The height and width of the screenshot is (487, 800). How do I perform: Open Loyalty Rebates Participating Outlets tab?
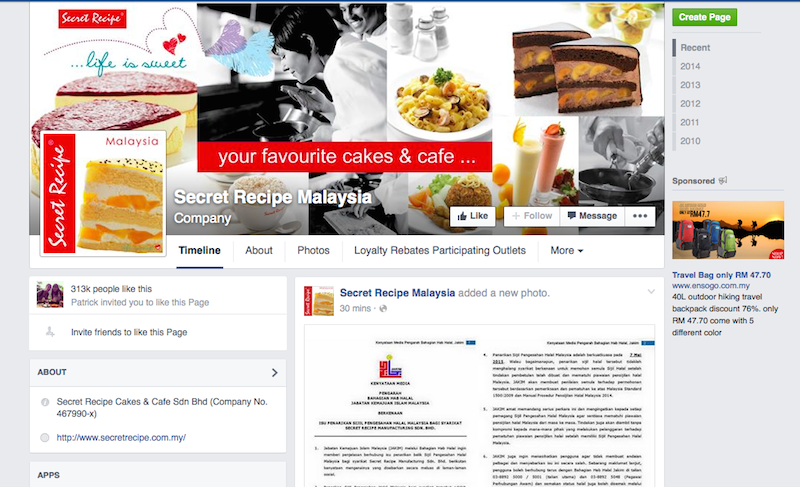440,250
